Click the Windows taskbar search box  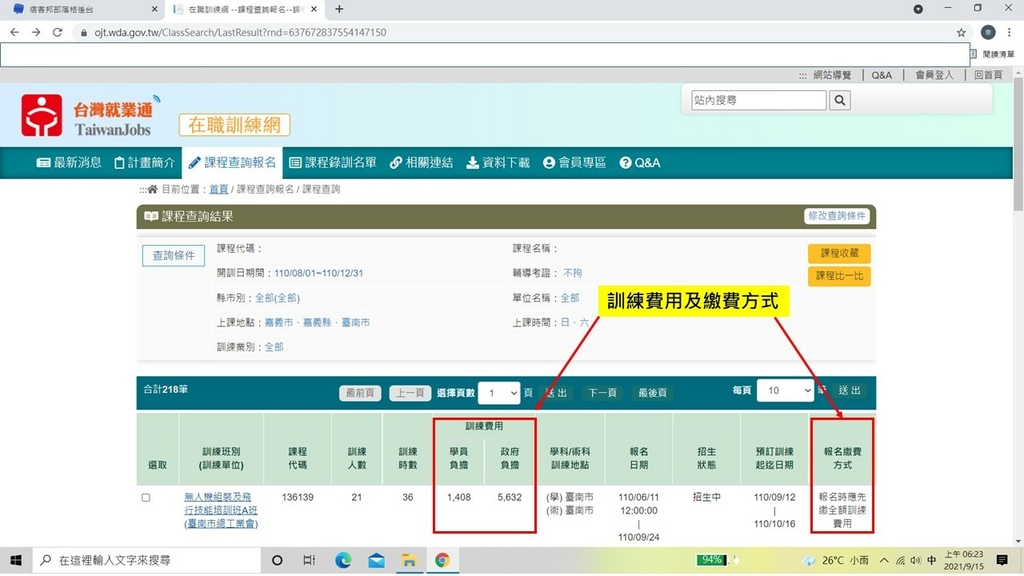[x=147, y=560]
